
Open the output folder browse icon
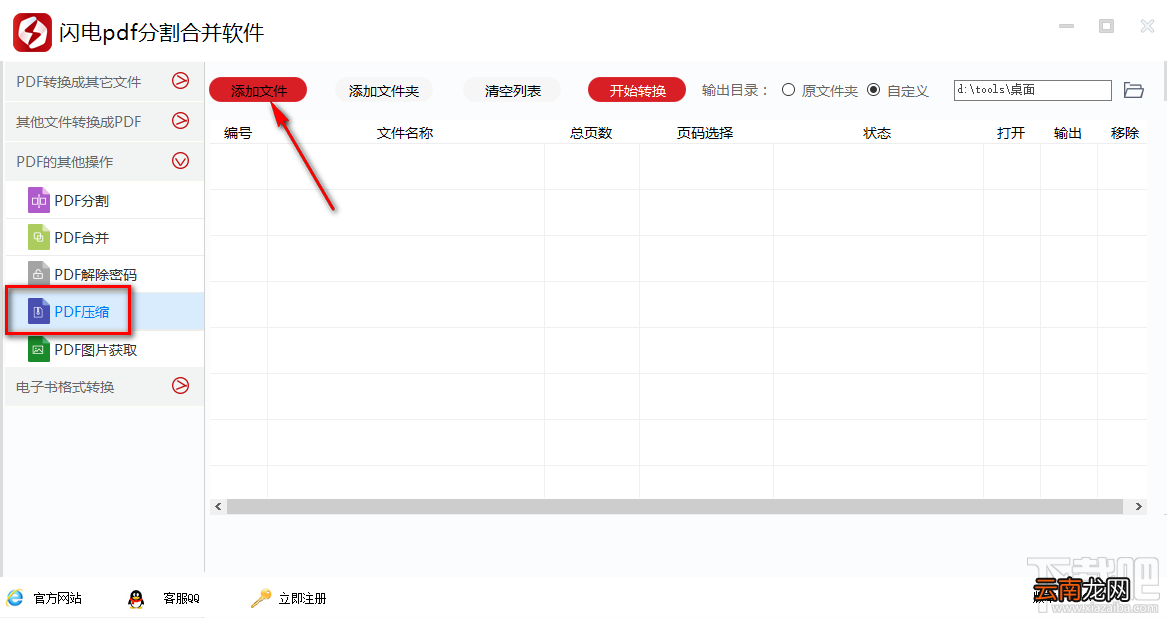click(1134, 90)
